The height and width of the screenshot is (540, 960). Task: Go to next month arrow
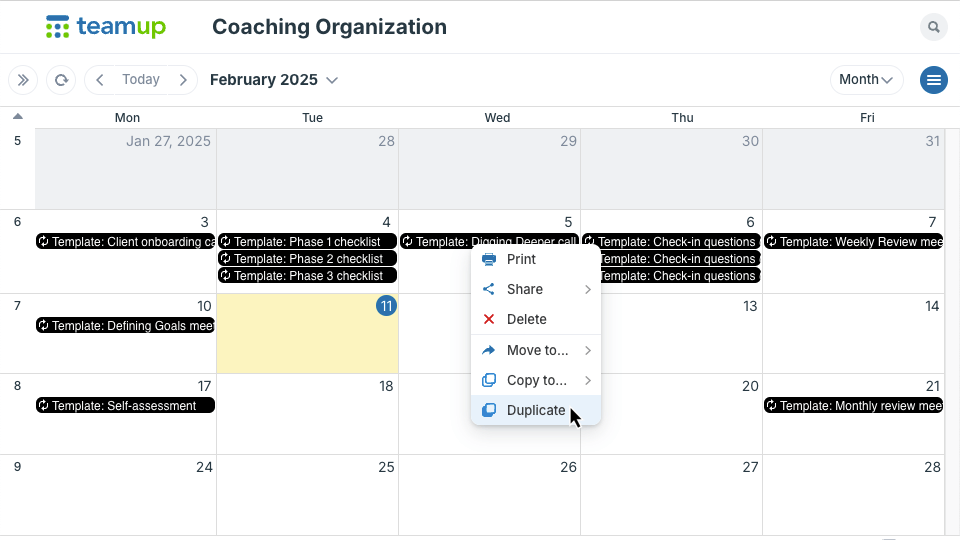182,80
